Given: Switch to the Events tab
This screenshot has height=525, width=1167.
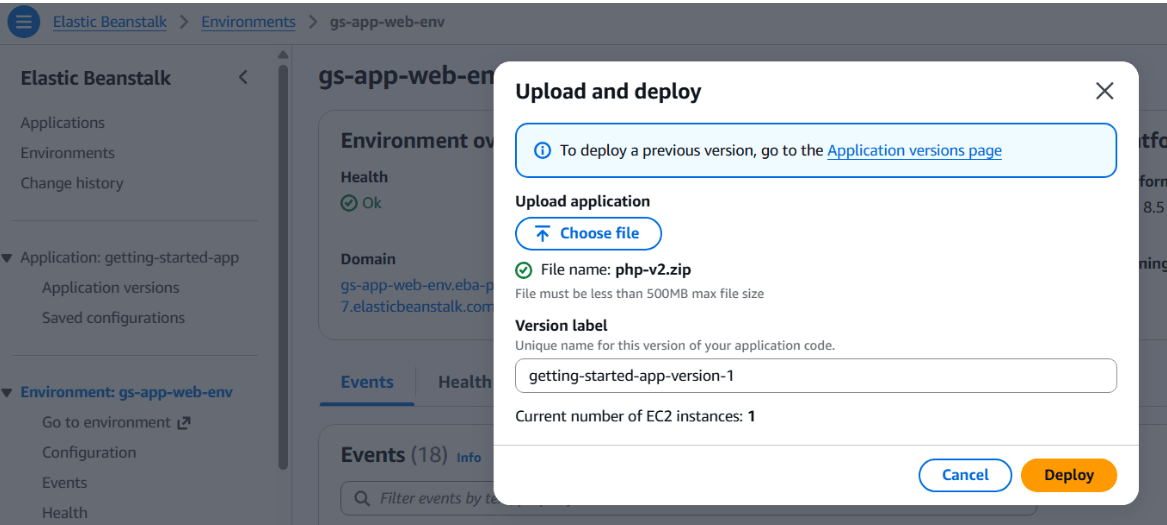Looking at the screenshot, I should [x=367, y=382].
